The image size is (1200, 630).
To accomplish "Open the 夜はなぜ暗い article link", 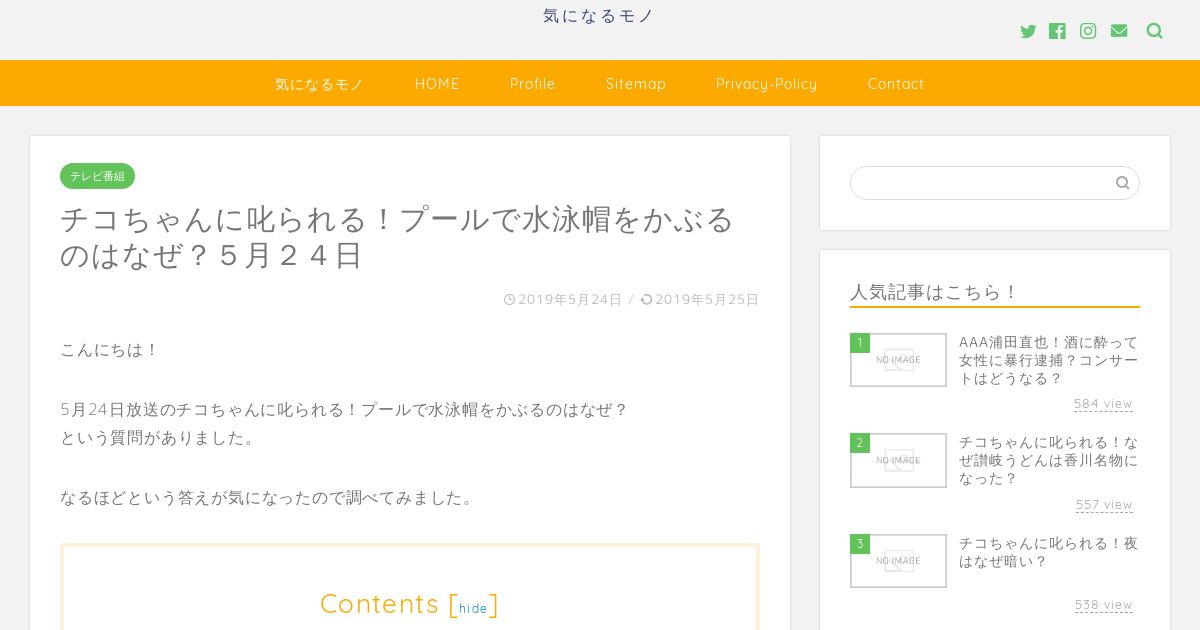I will click(x=1049, y=552).
